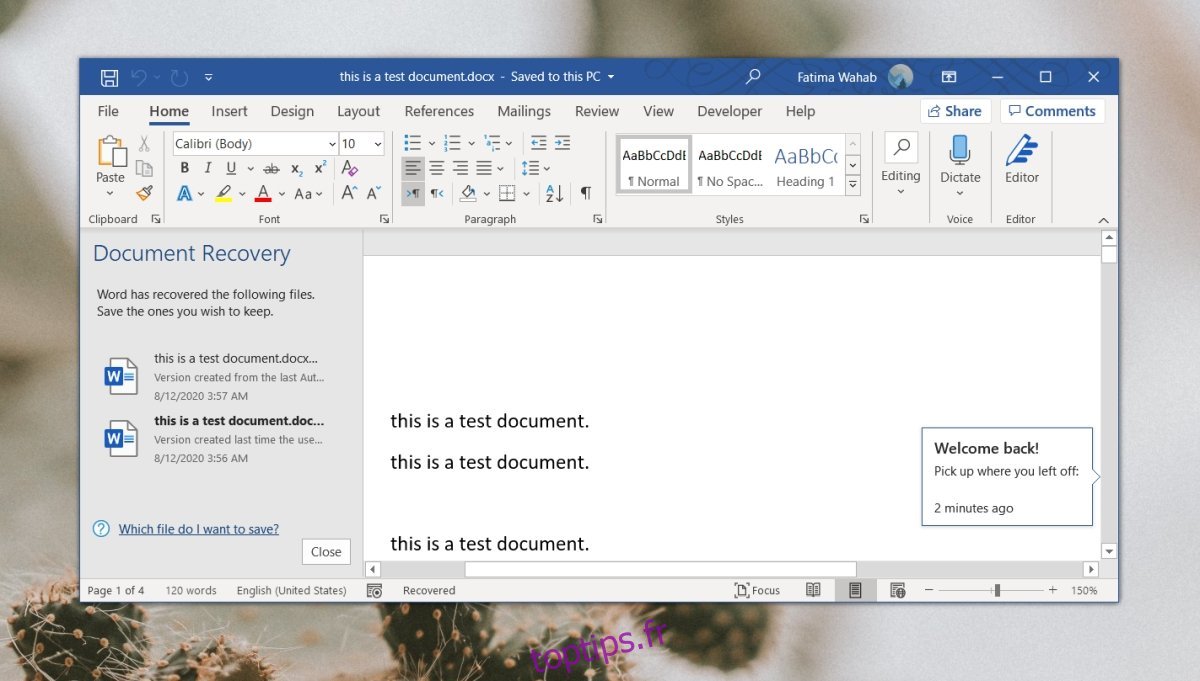Expand the Styles gallery More arrow

pos(852,185)
